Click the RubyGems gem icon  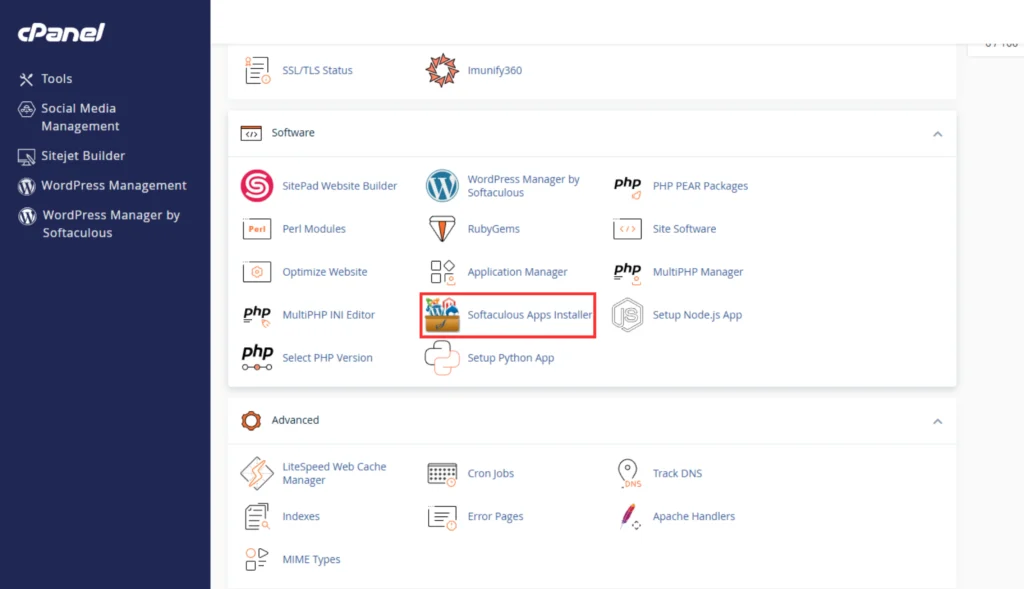tap(441, 229)
